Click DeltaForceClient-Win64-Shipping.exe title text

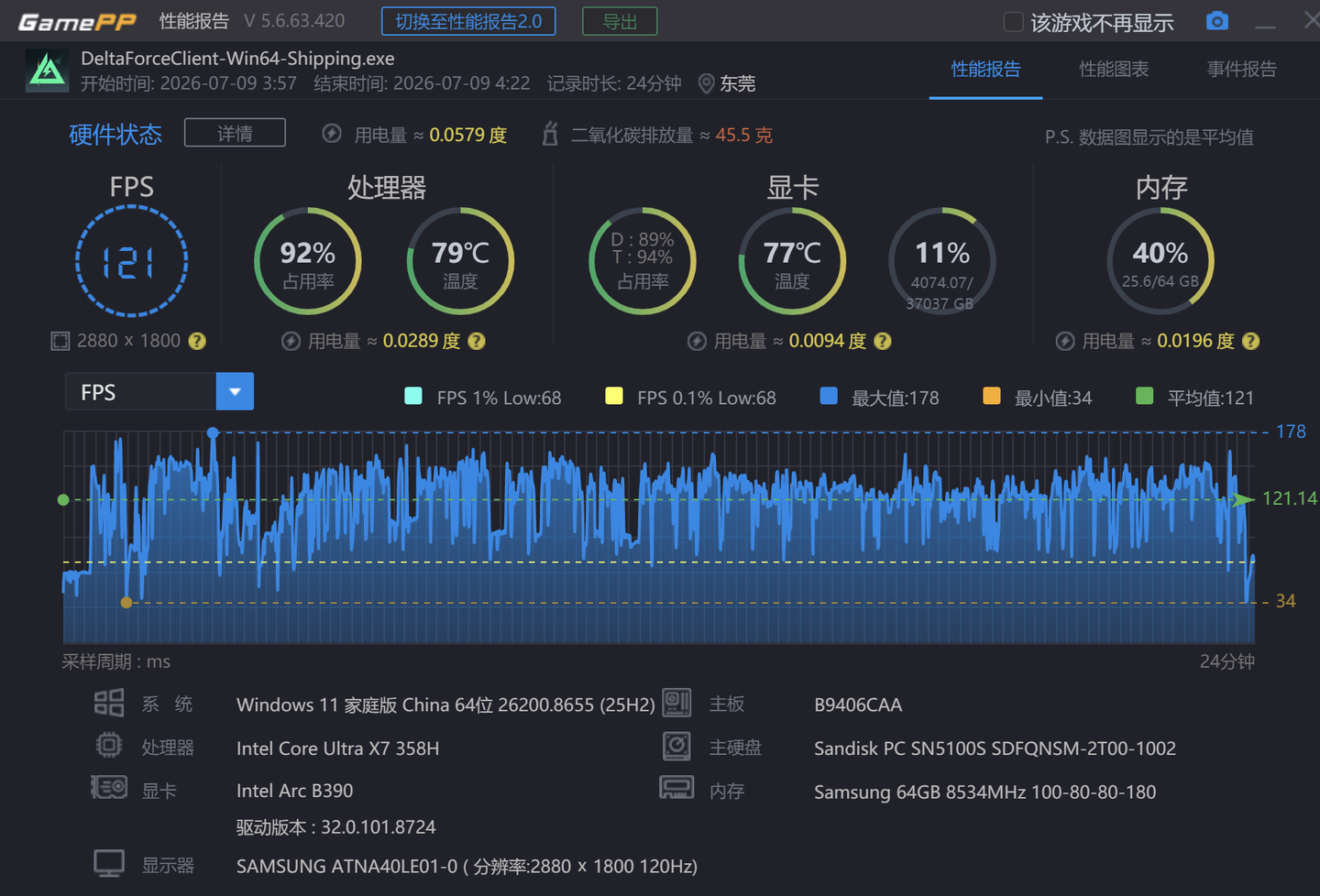pyautogui.click(x=237, y=58)
